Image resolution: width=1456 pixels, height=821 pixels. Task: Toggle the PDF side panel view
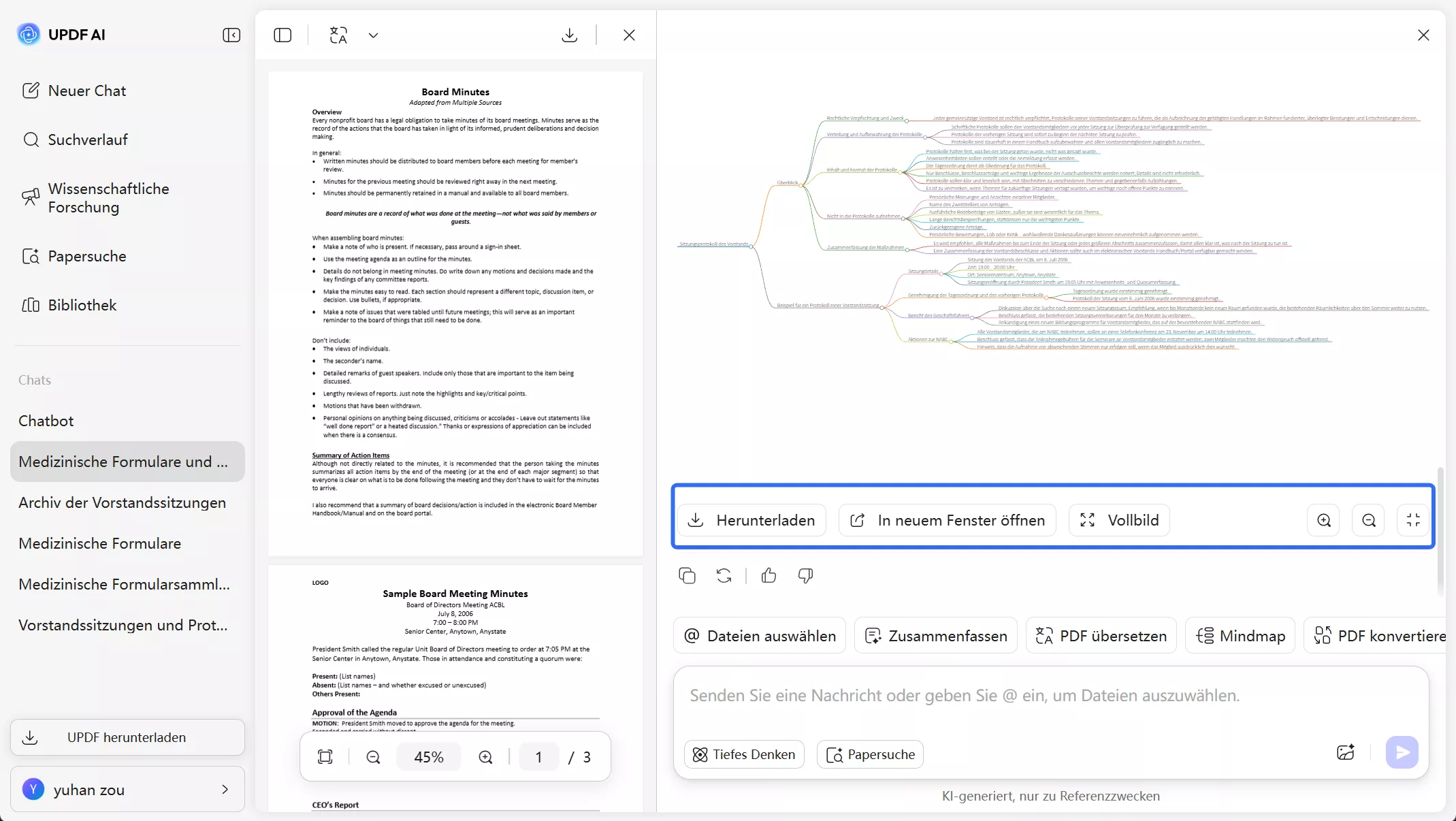tap(282, 35)
